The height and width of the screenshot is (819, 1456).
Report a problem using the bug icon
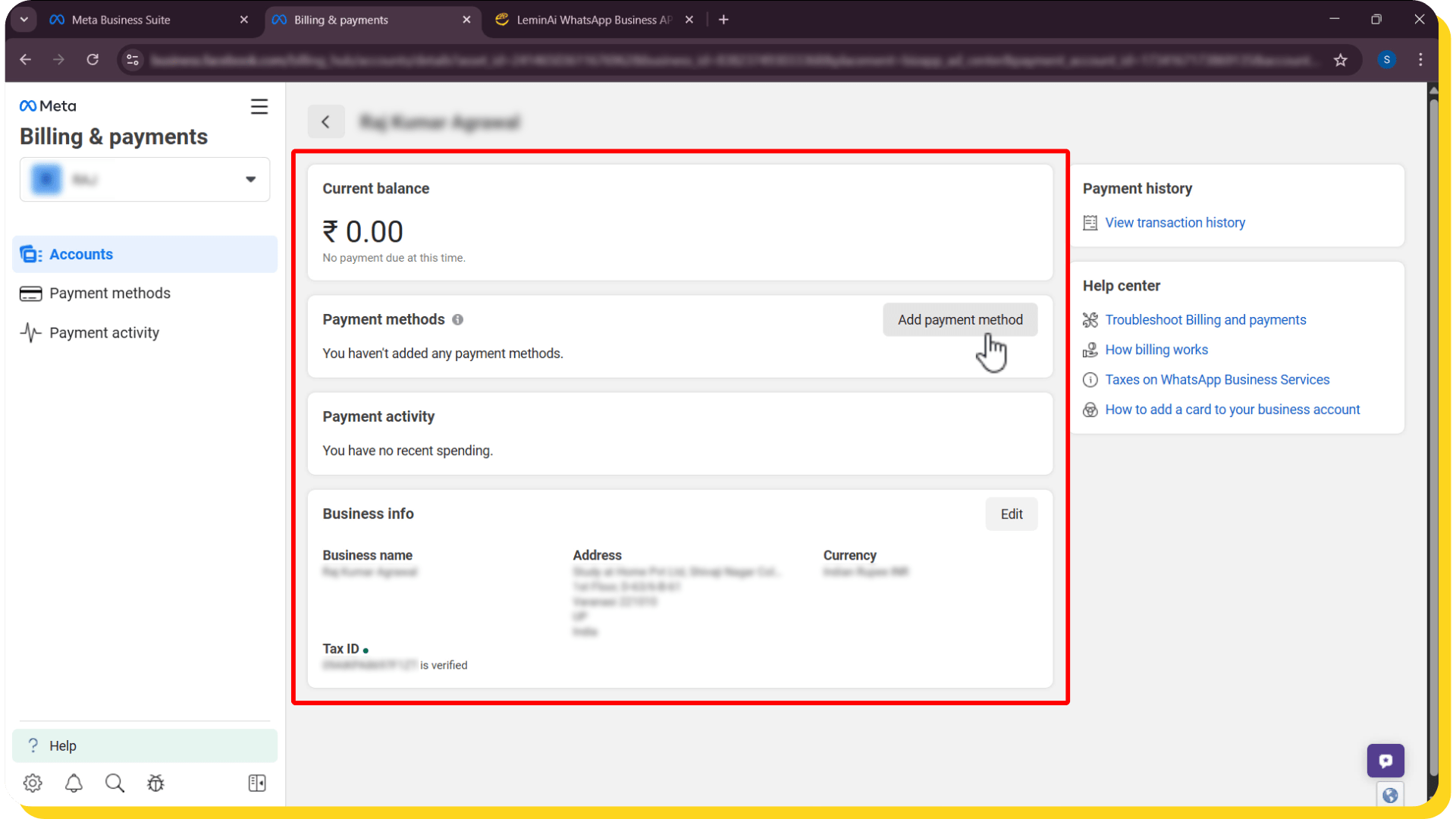[155, 783]
